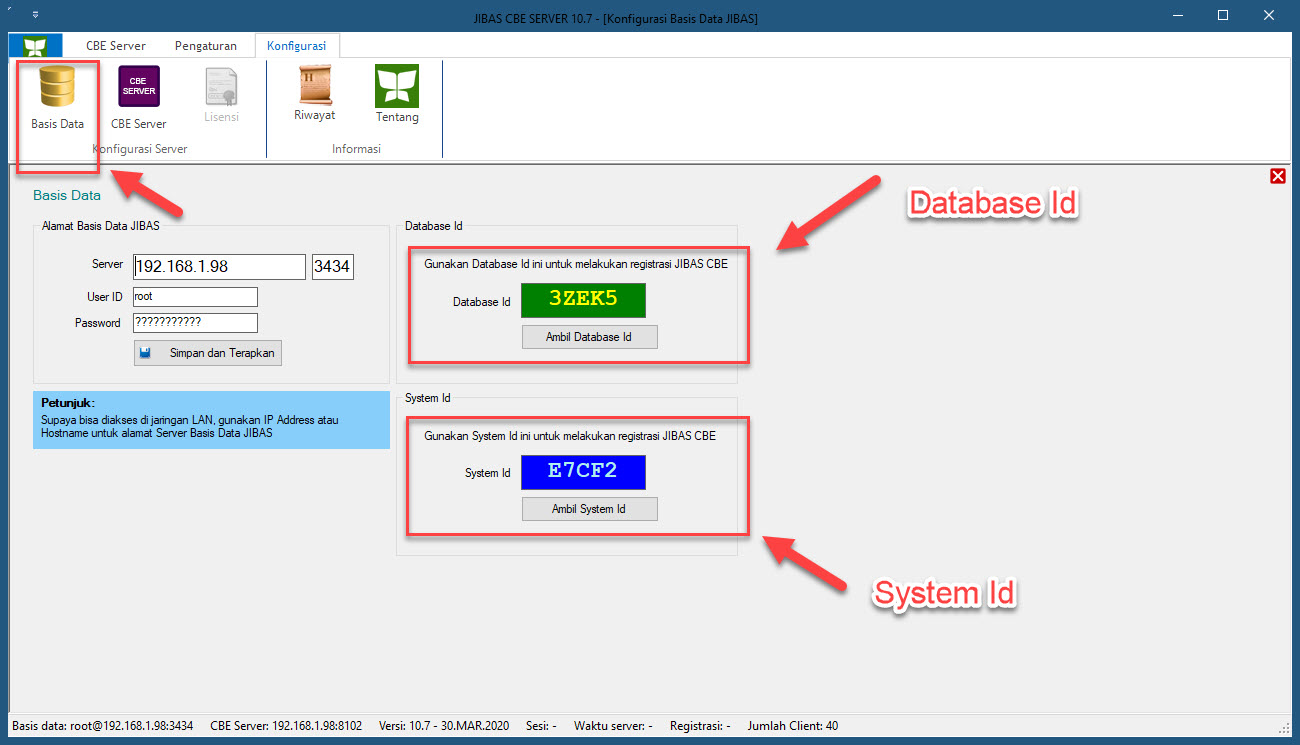Switch to the Pengaturan tab

click(205, 45)
